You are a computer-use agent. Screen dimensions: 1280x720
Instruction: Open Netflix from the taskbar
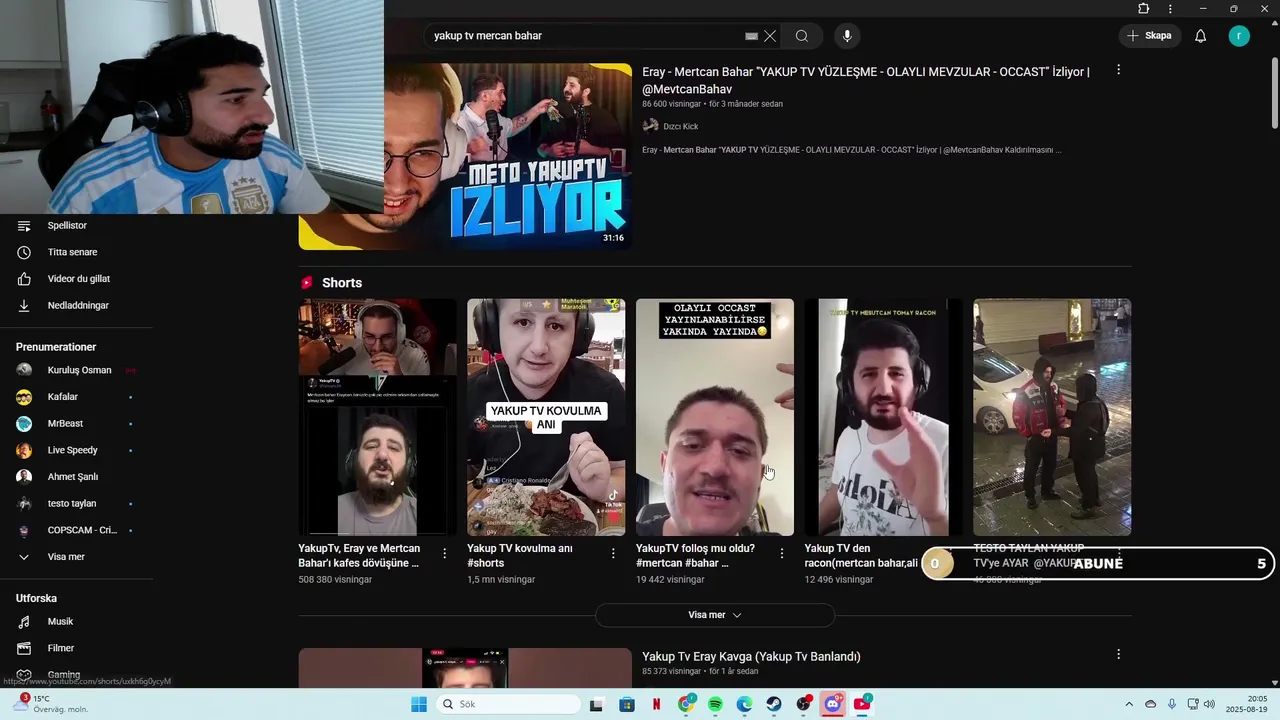(x=657, y=704)
